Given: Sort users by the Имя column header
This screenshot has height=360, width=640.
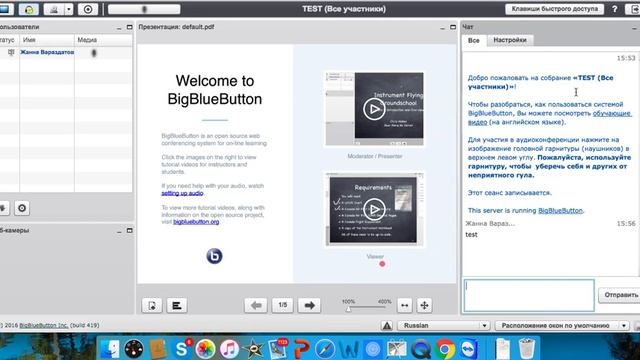Looking at the screenshot, I should pos(47,40).
